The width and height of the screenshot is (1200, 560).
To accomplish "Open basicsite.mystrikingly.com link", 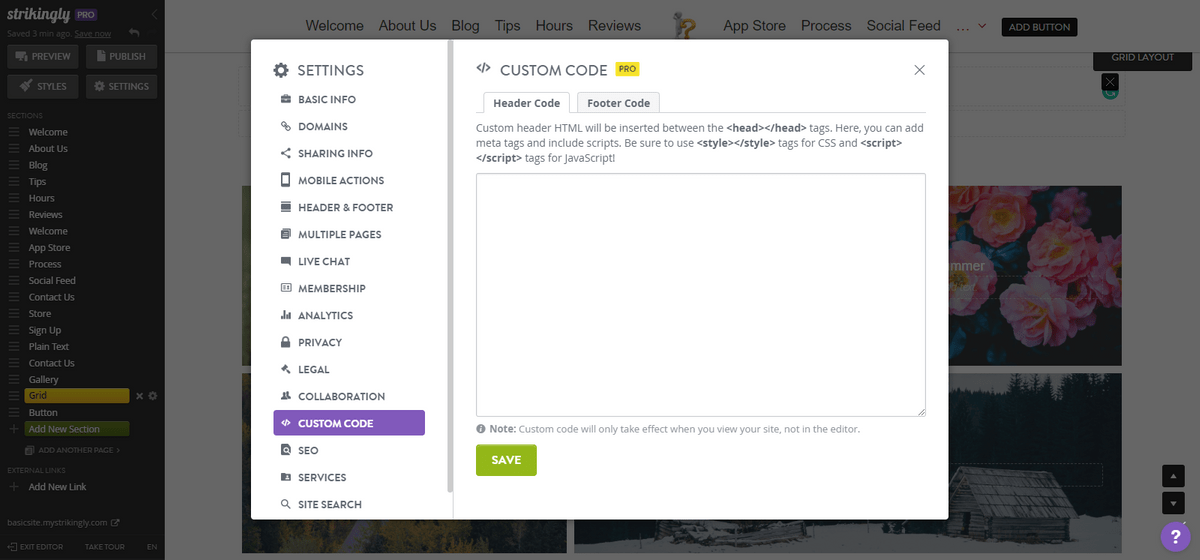I will click(x=63, y=522).
